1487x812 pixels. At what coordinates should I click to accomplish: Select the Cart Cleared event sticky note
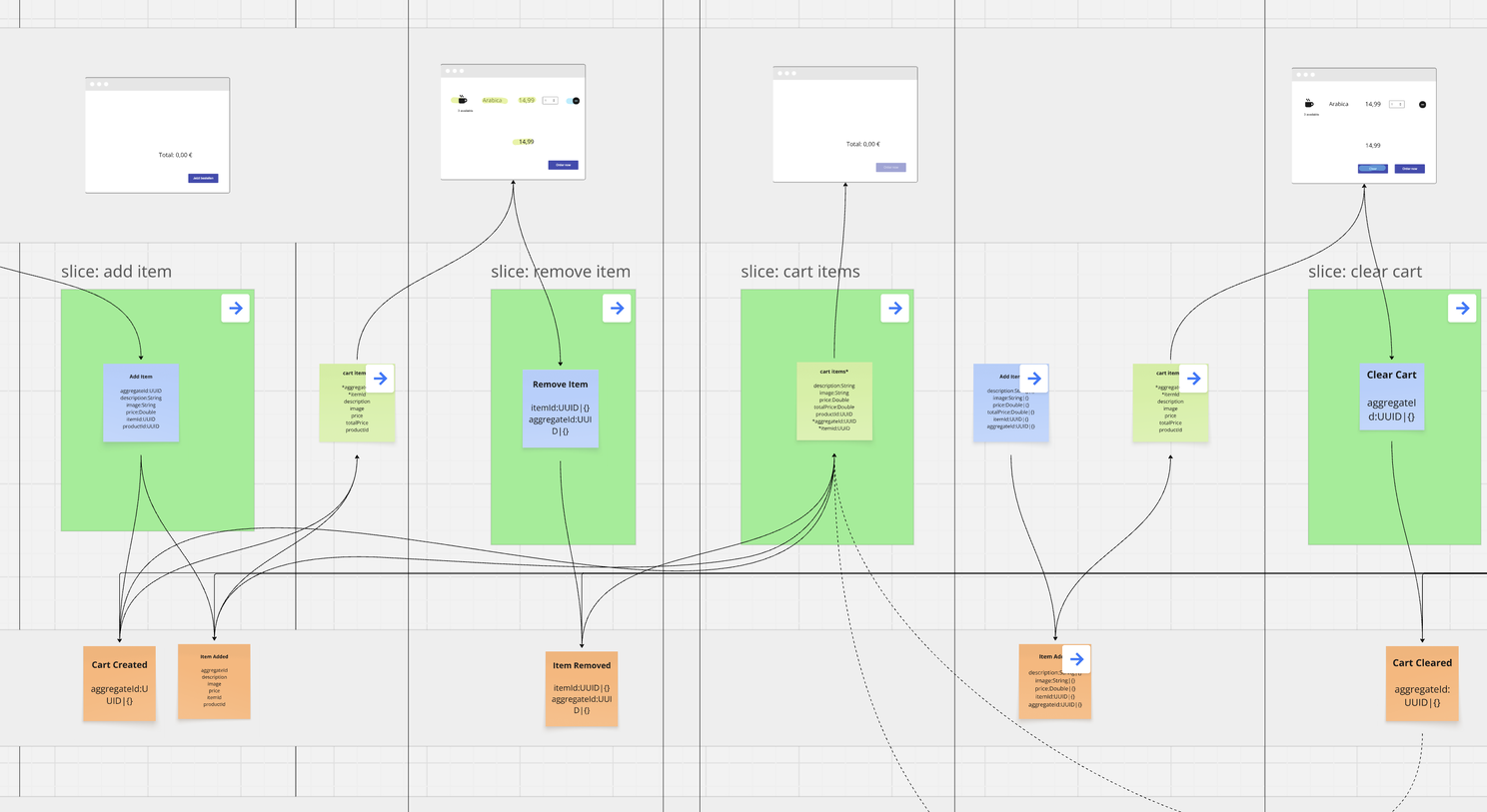(x=1421, y=682)
